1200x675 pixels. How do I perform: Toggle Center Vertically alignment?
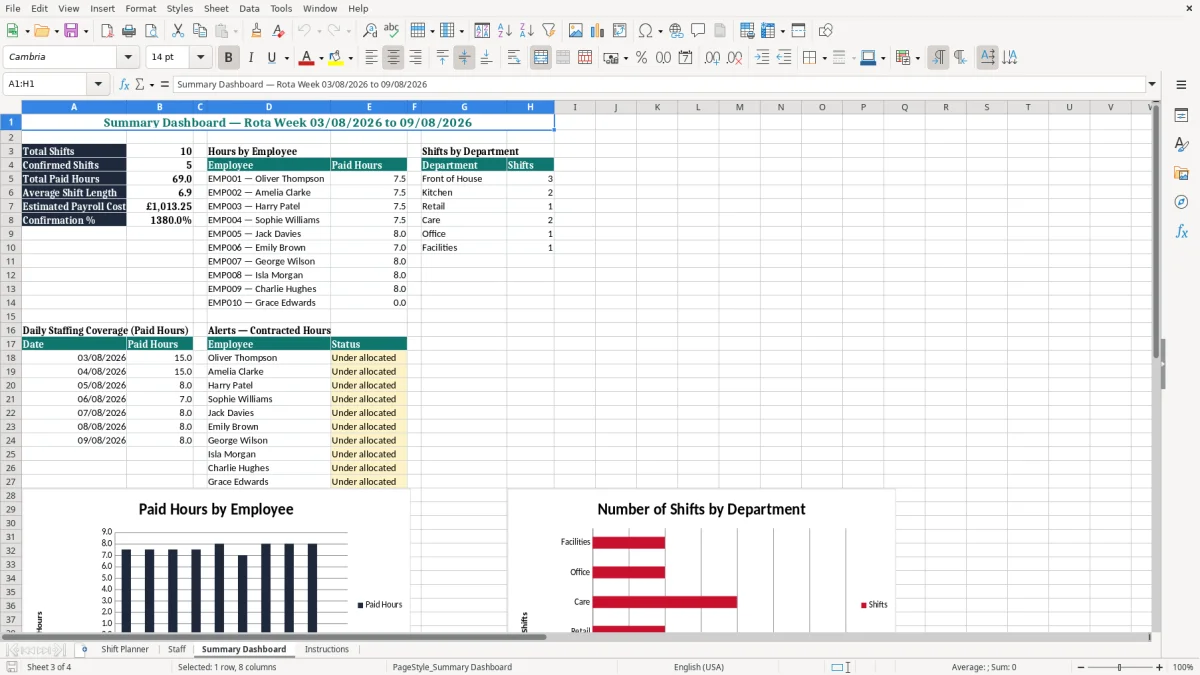(x=464, y=58)
